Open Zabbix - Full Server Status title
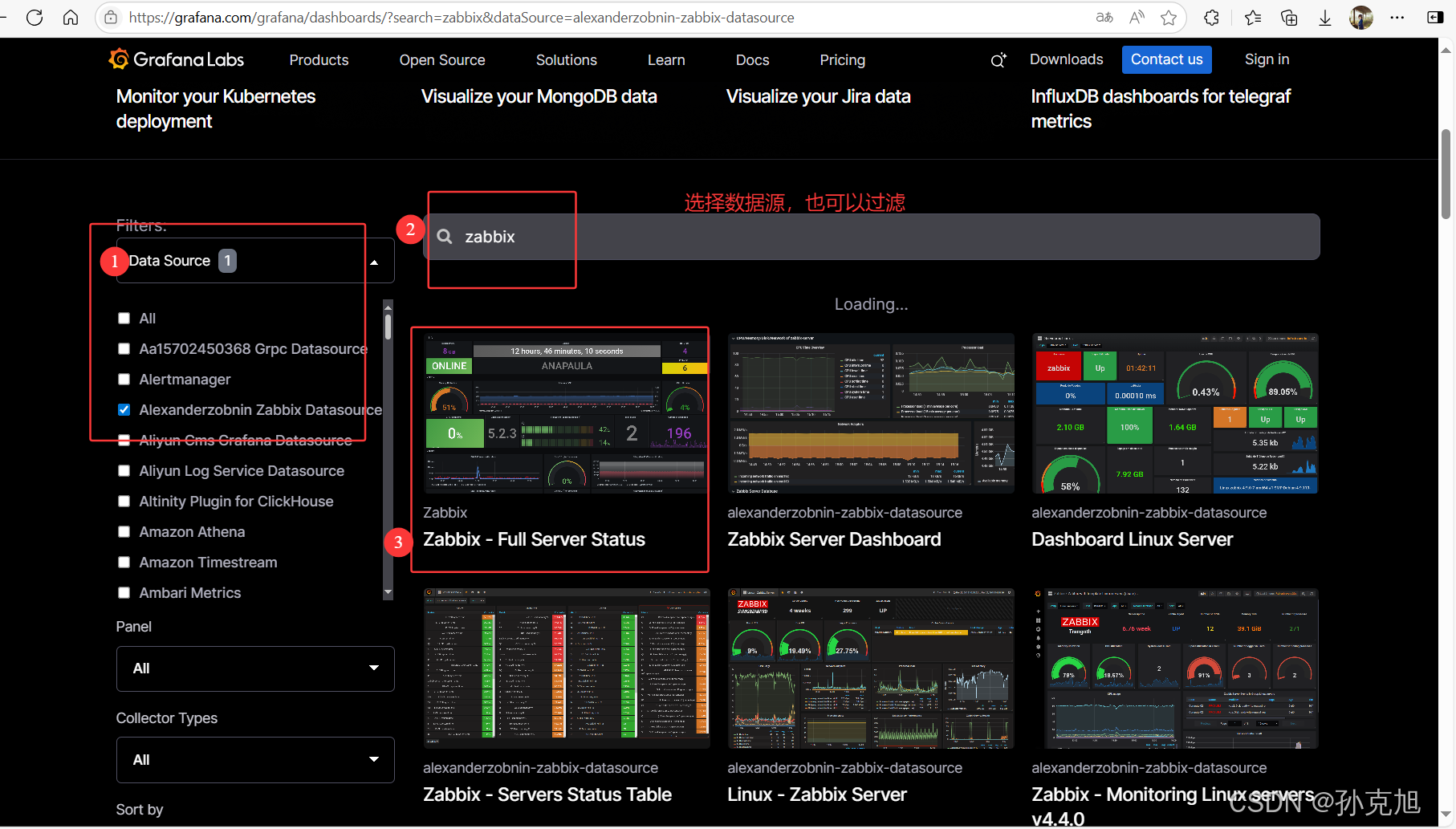 tap(534, 539)
